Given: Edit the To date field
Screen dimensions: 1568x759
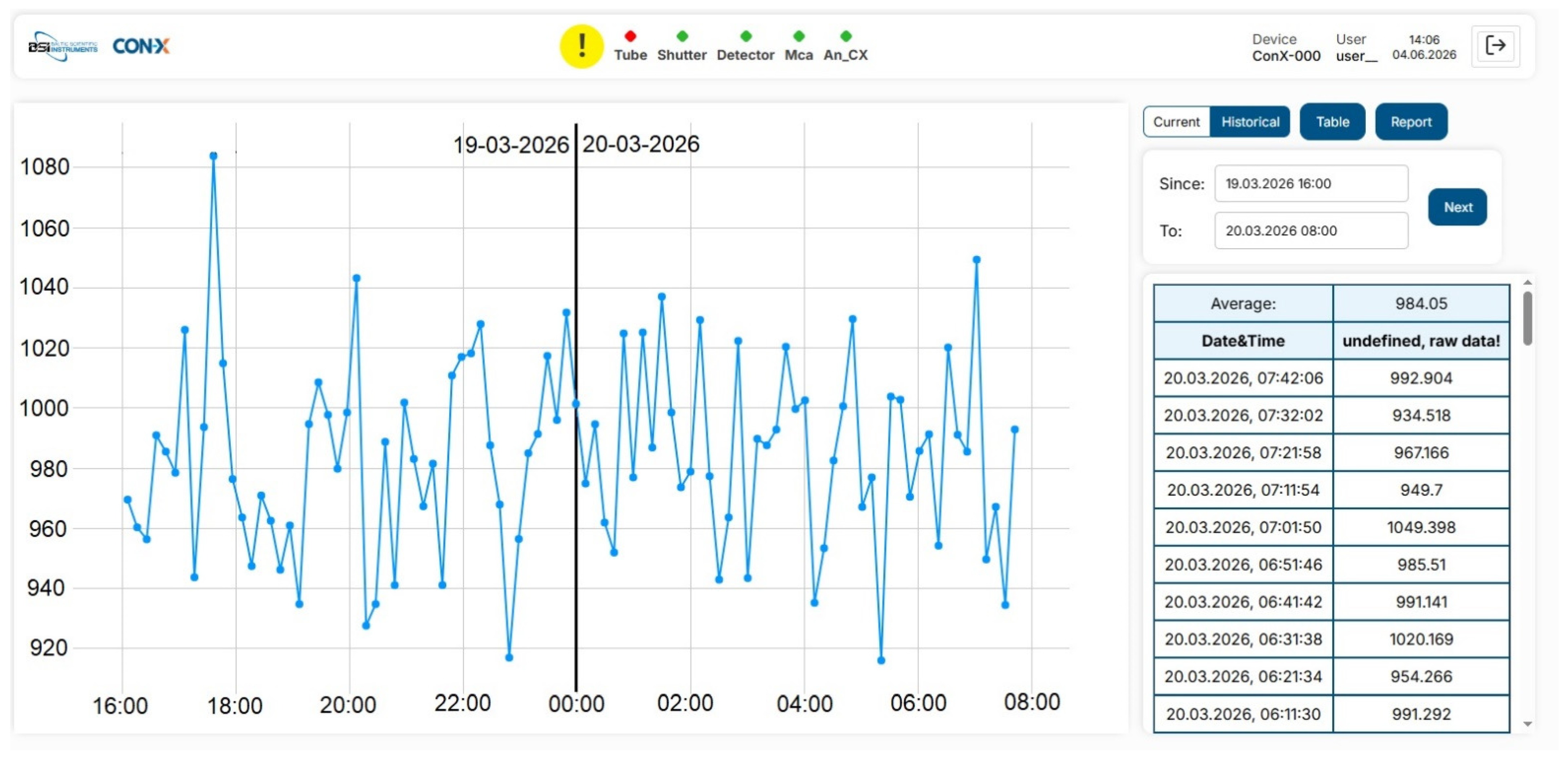Looking at the screenshot, I should click(1311, 231).
